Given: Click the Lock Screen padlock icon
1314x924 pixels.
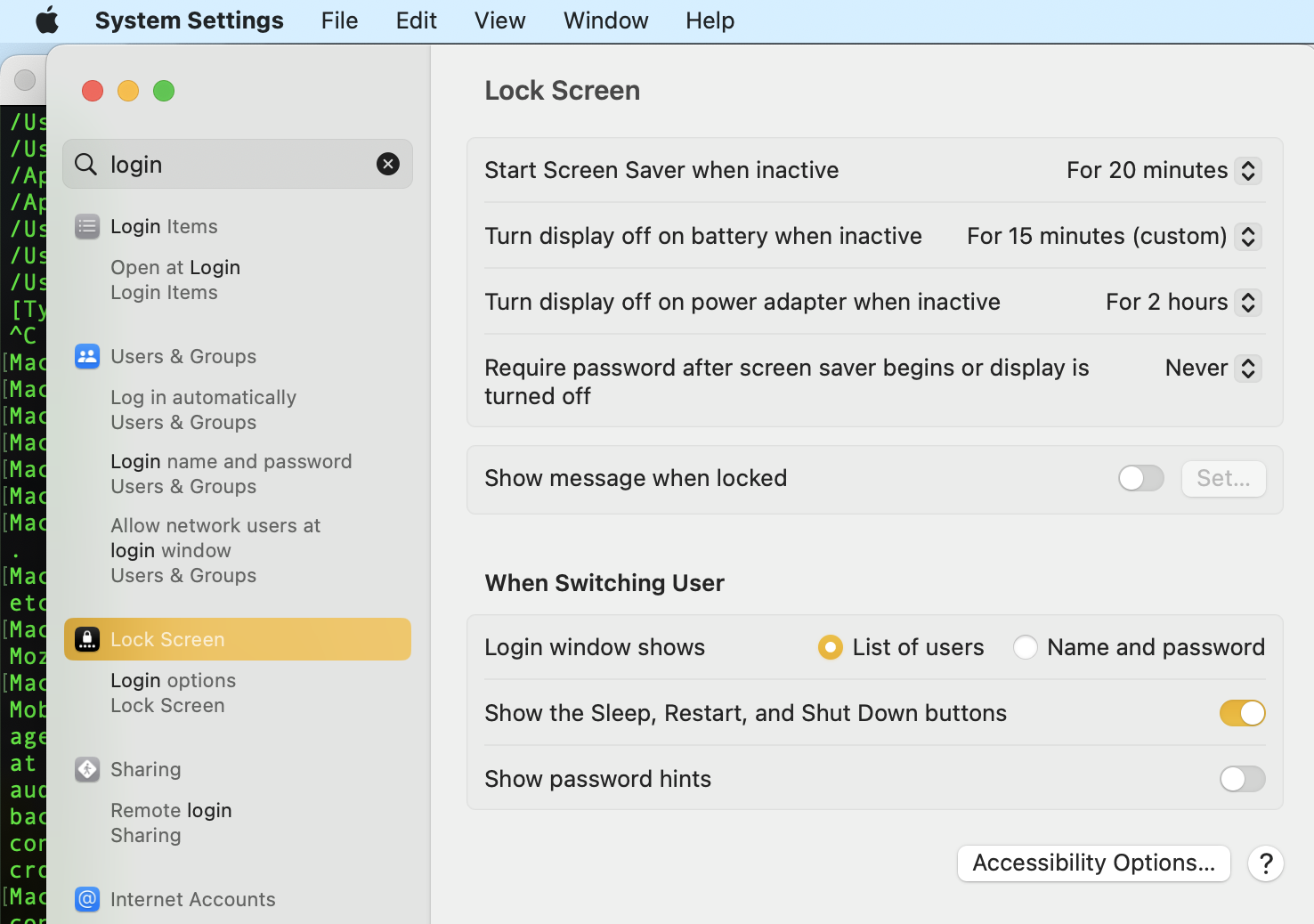Looking at the screenshot, I should coord(87,639).
